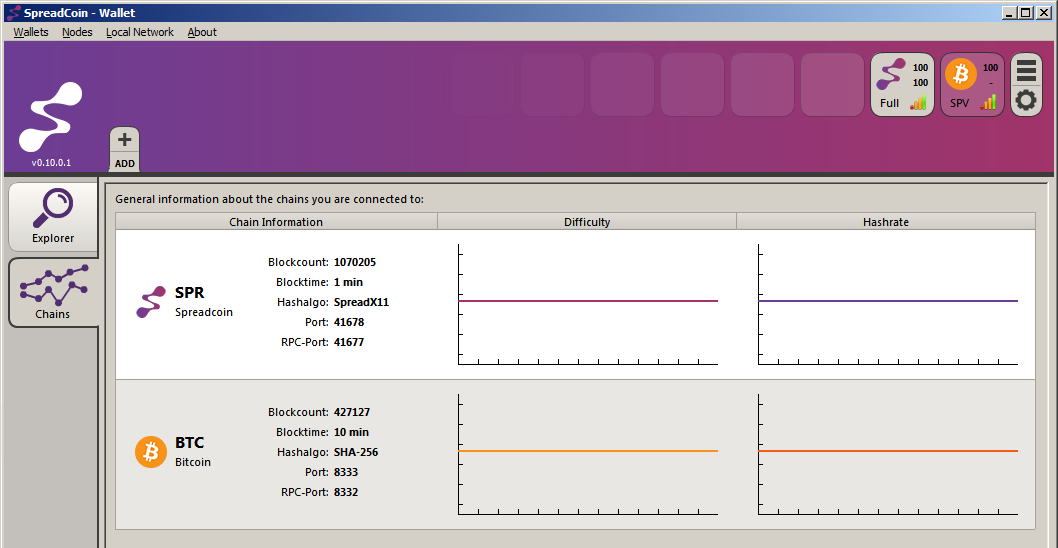This screenshot has height=548, width=1058.
Task: Select the SHA-256 hashalgo value
Action: pyautogui.click(x=356, y=452)
